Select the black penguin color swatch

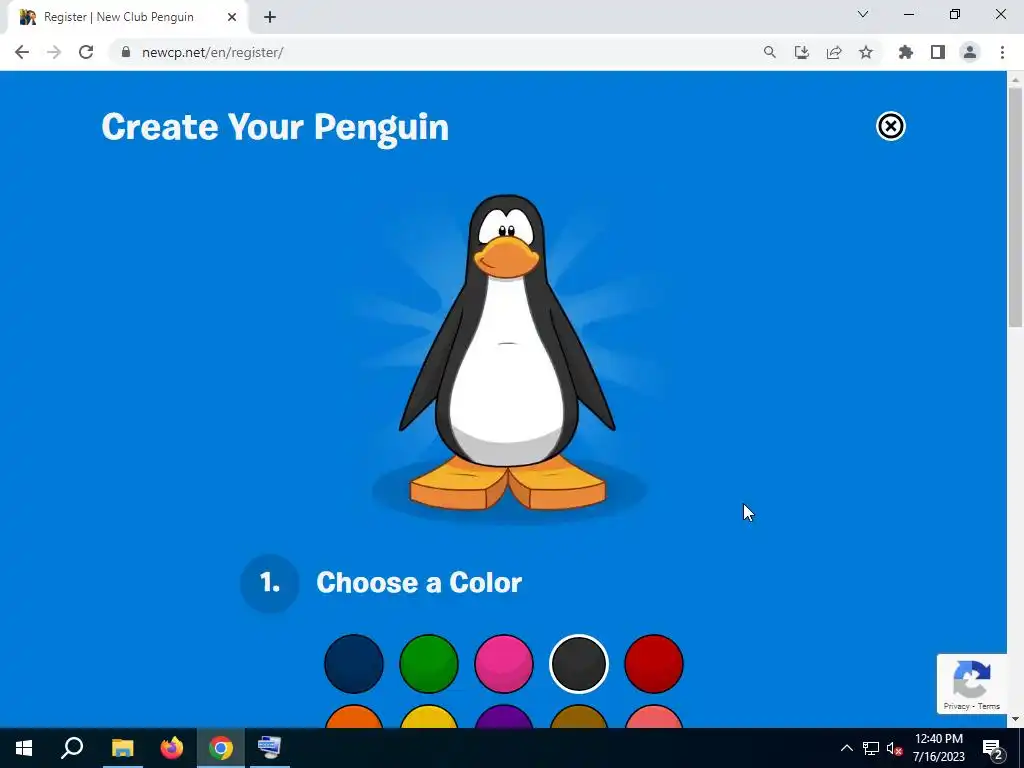pos(579,664)
